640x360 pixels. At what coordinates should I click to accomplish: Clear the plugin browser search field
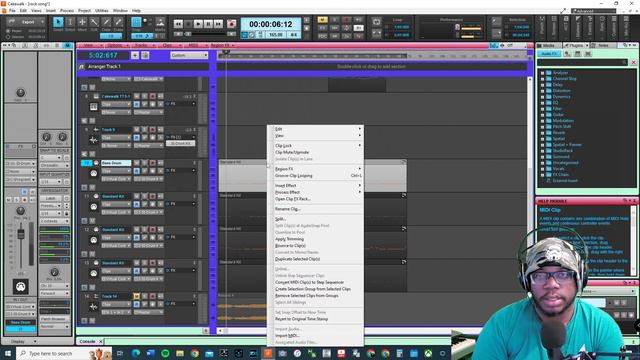[x=633, y=62]
